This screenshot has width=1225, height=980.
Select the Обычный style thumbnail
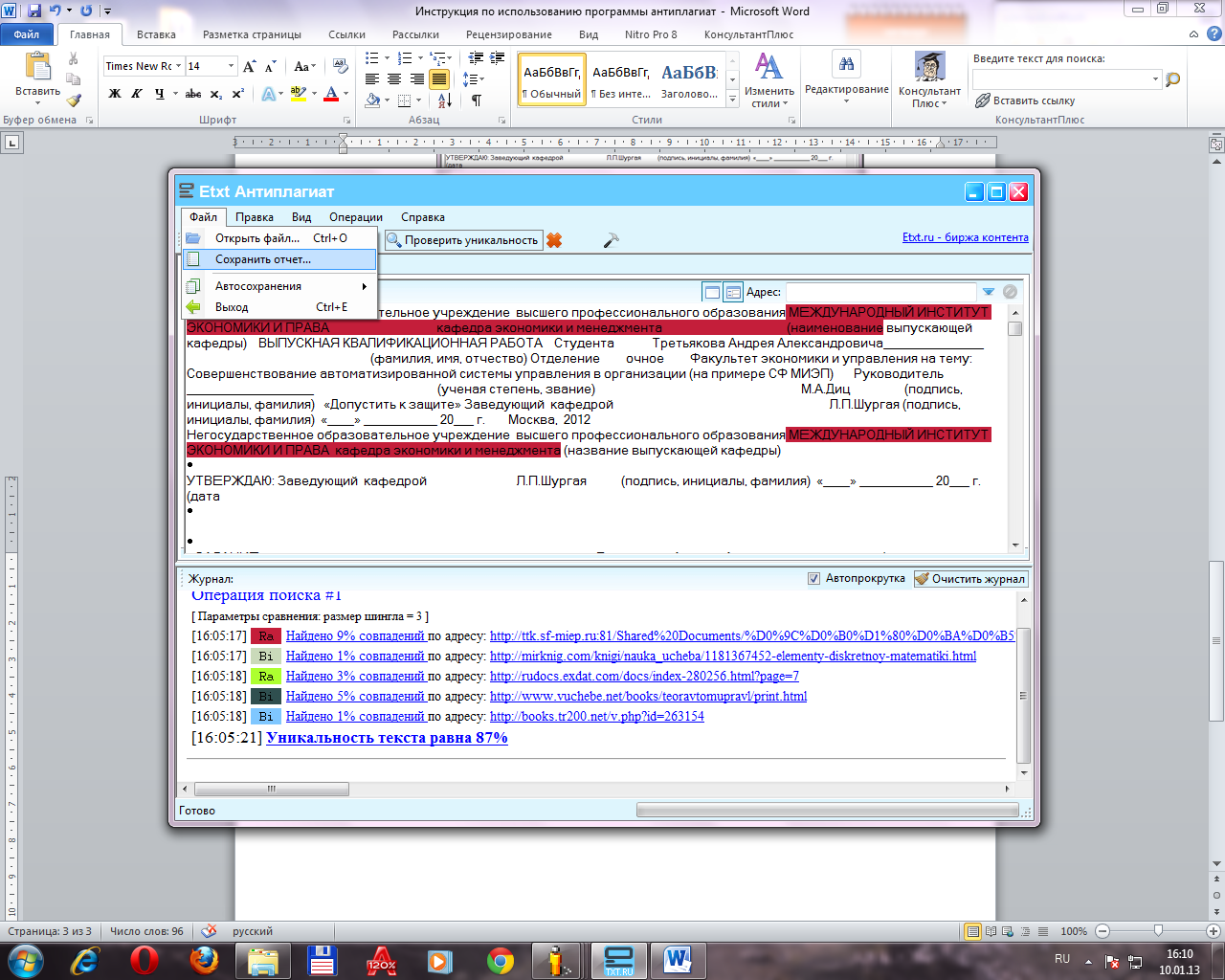point(551,78)
